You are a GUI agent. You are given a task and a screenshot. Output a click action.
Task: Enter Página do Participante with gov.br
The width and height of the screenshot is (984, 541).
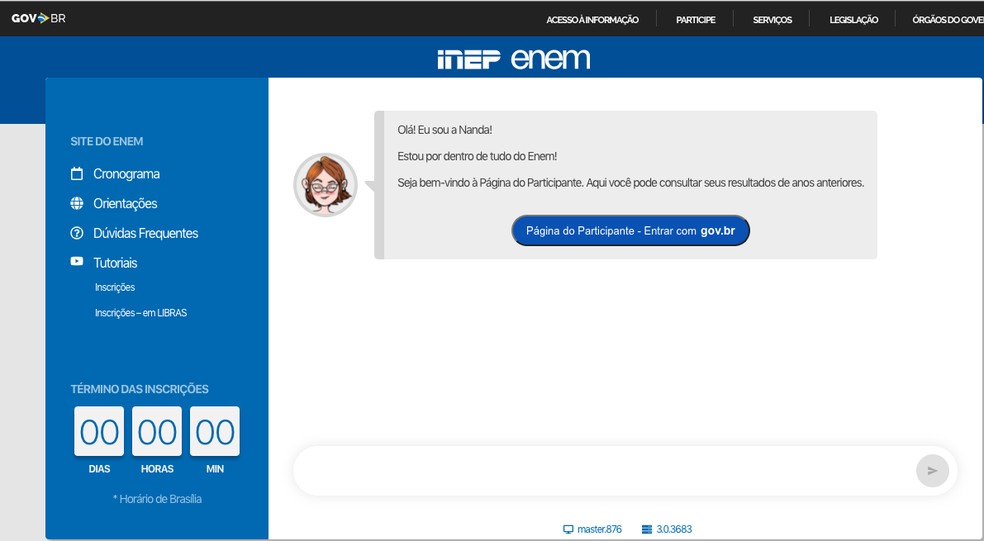tap(630, 231)
